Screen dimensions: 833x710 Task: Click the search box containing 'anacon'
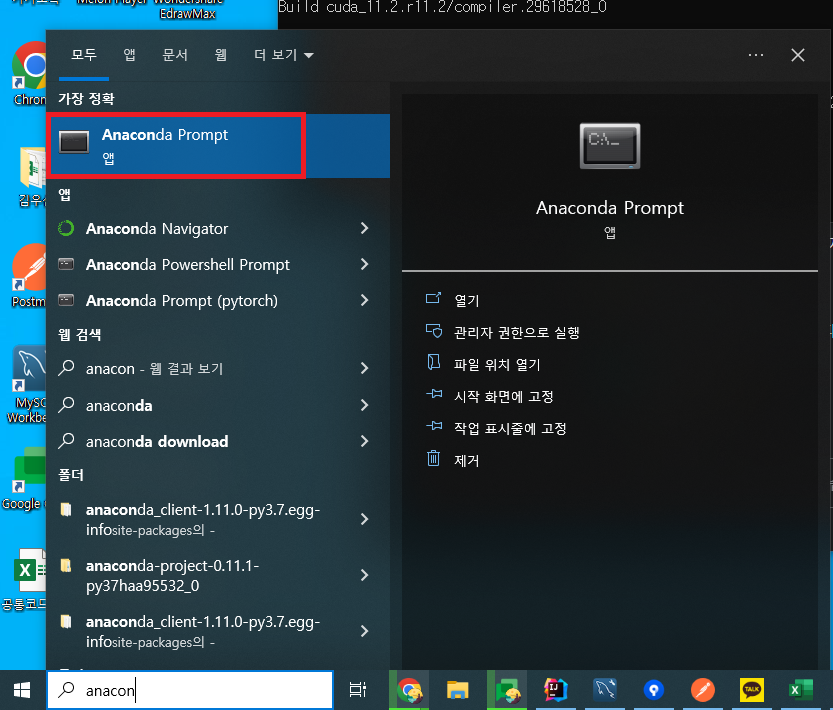coord(190,690)
